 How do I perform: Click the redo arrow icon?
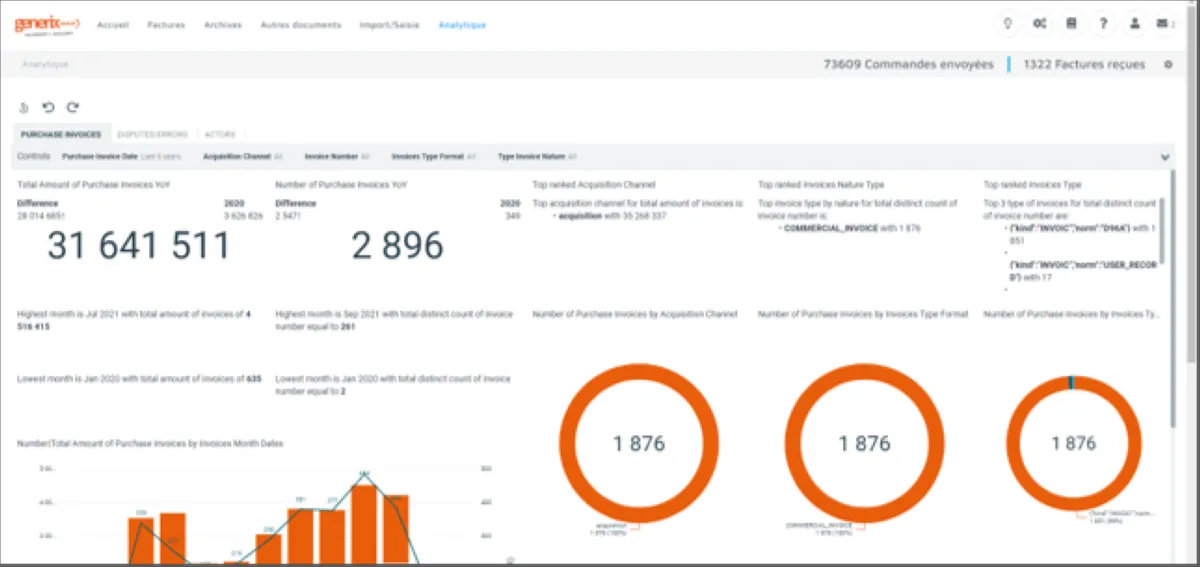coord(72,108)
